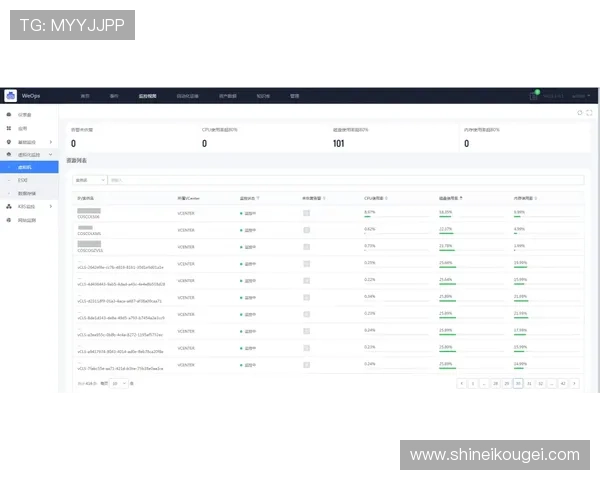Click the WeOps logo icon
This screenshot has width=600, height=480.
point(11,96)
